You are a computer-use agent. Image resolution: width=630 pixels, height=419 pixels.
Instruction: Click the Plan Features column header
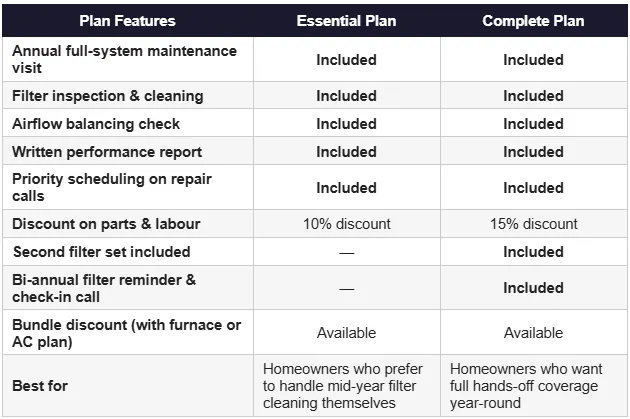pos(127,21)
